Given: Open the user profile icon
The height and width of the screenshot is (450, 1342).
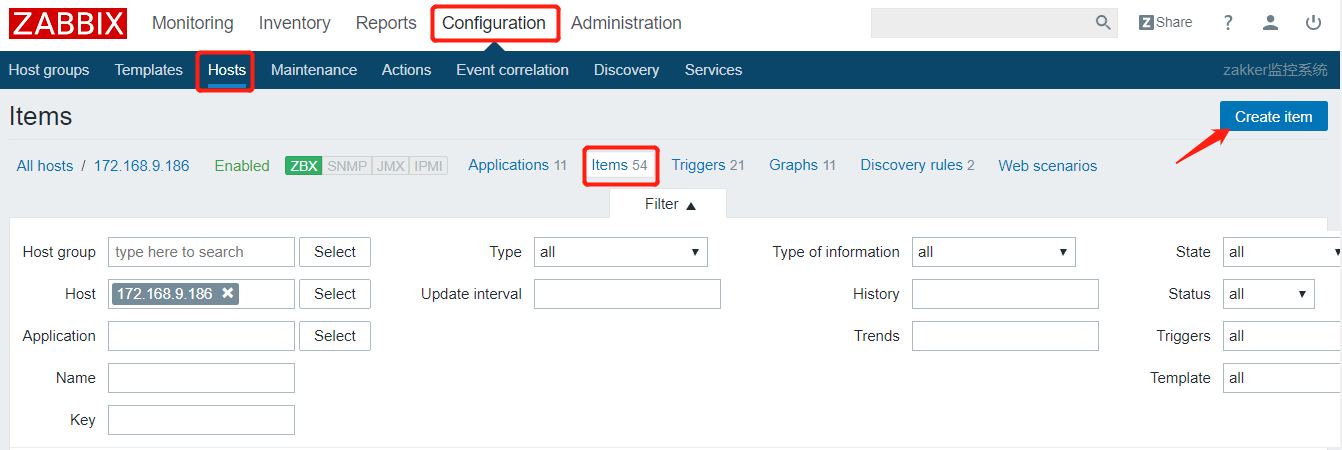Looking at the screenshot, I should point(1270,23).
